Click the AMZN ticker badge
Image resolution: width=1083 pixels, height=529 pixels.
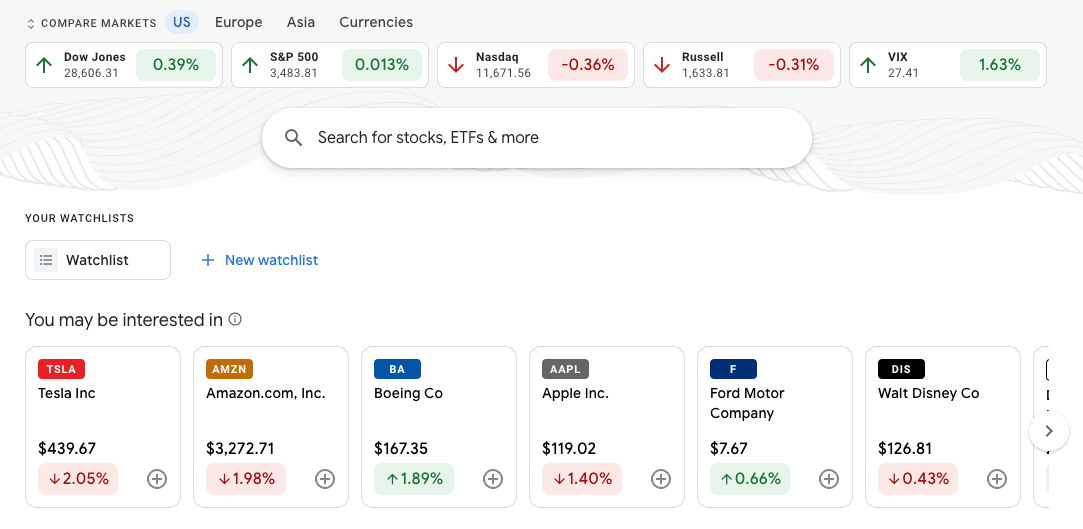(229, 369)
